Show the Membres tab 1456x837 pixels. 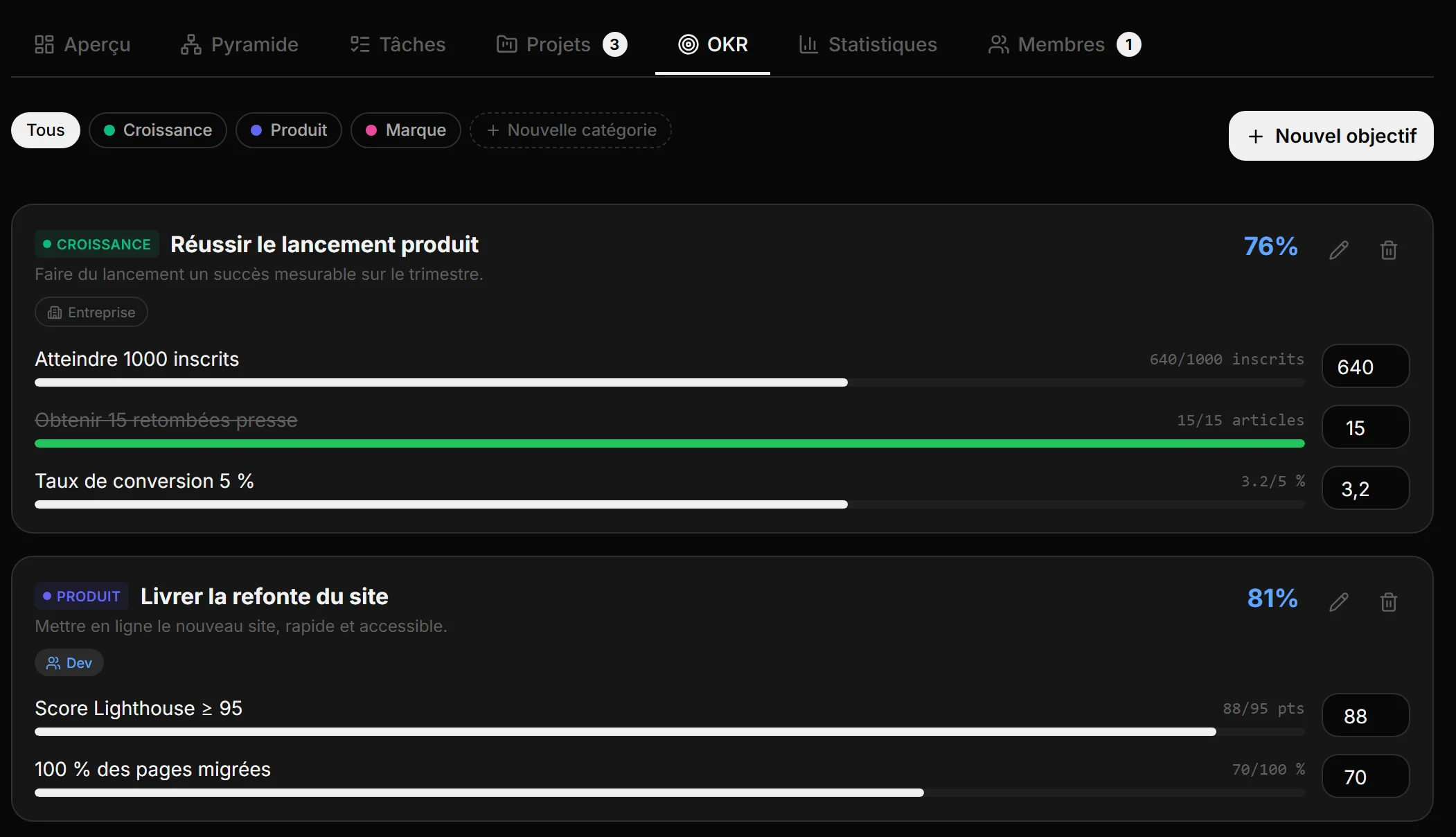pyautogui.click(x=1065, y=44)
